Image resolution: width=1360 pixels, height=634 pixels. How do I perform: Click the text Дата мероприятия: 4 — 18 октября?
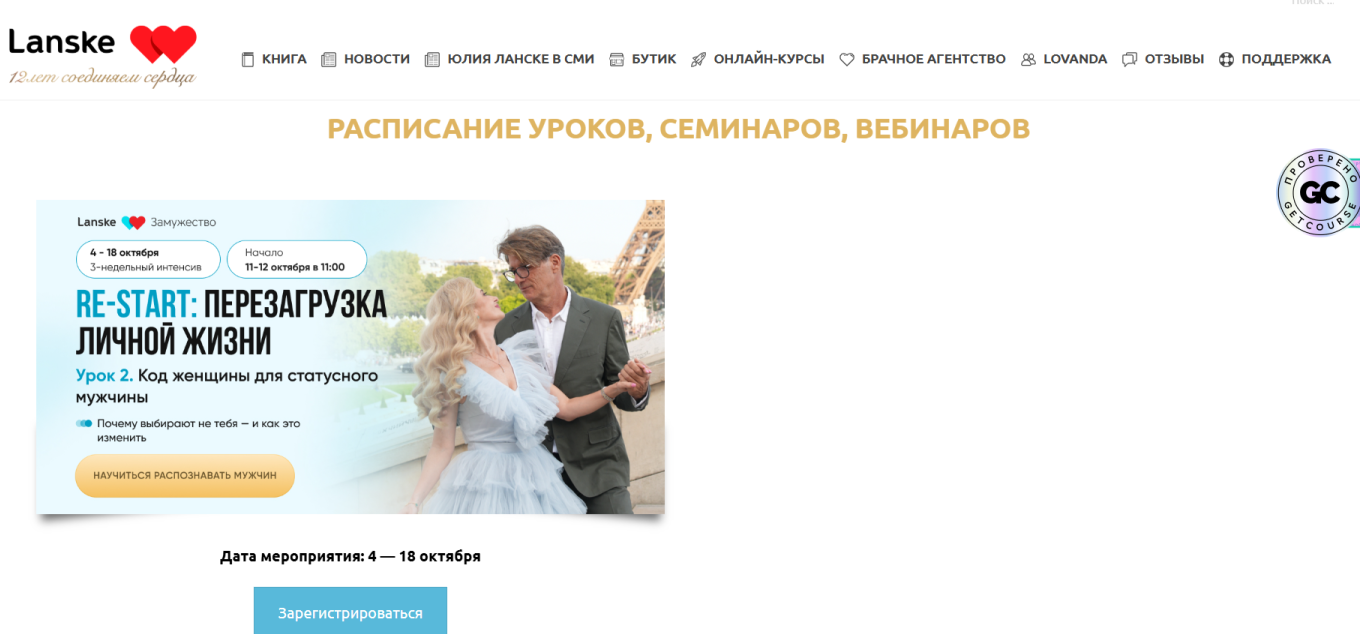(x=350, y=556)
